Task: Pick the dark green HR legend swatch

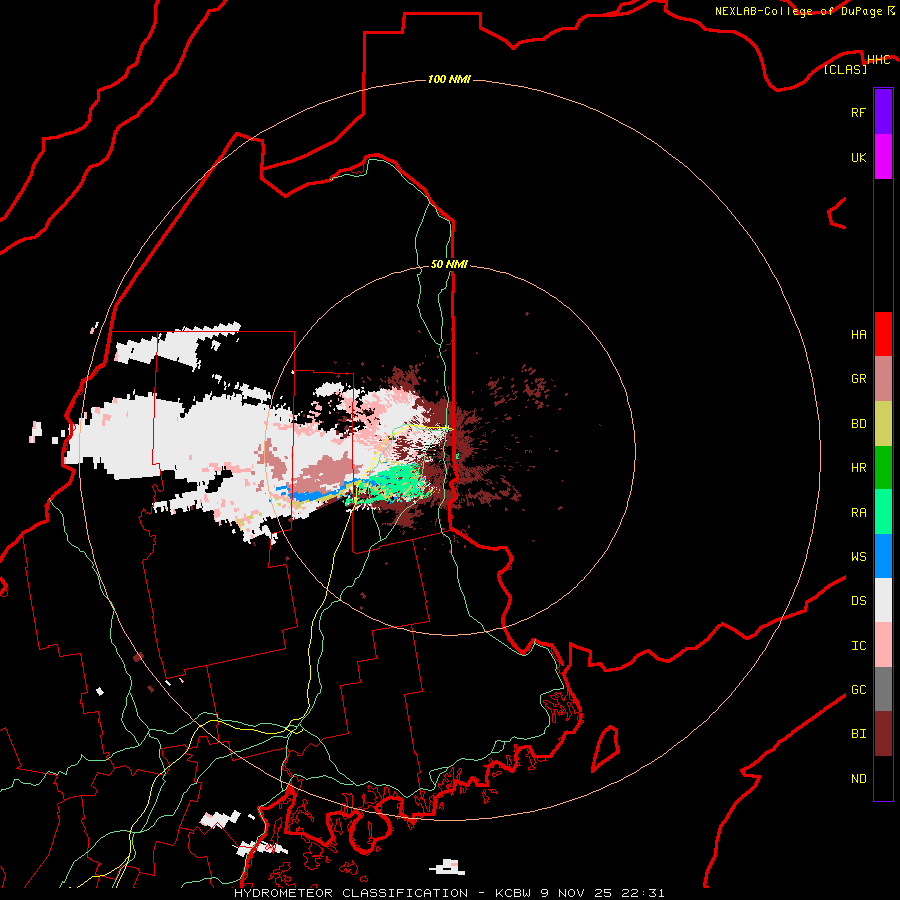Action: pos(883,468)
